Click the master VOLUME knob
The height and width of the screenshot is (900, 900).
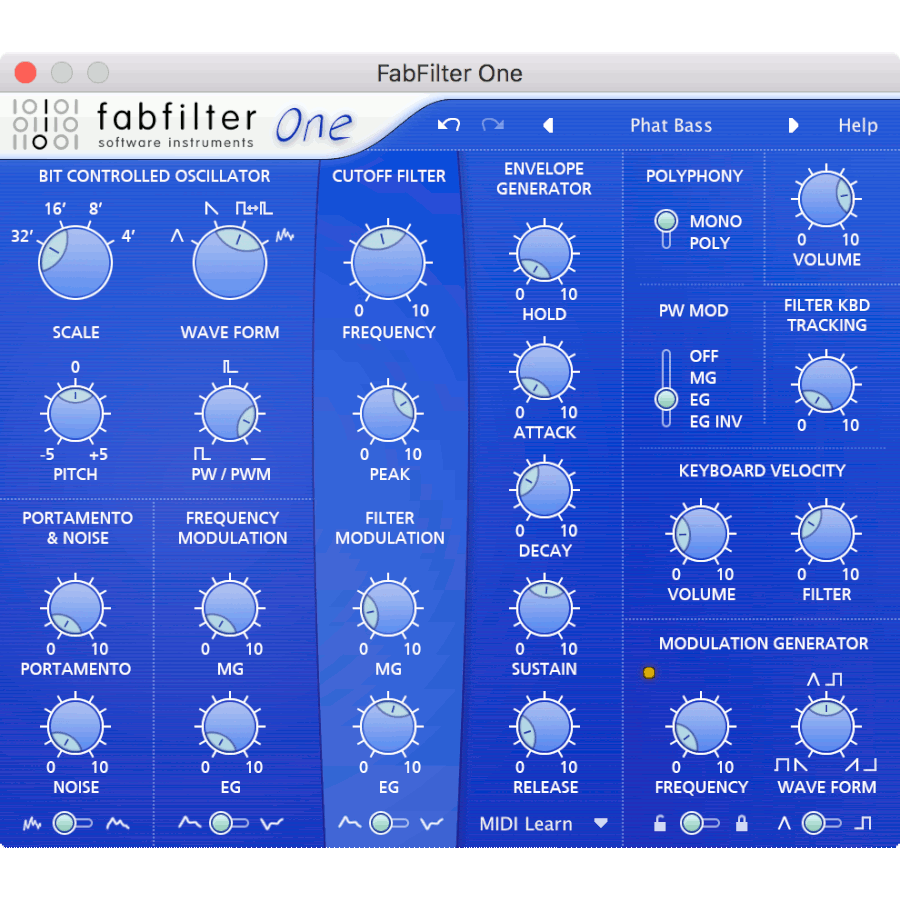pyautogui.click(x=827, y=199)
